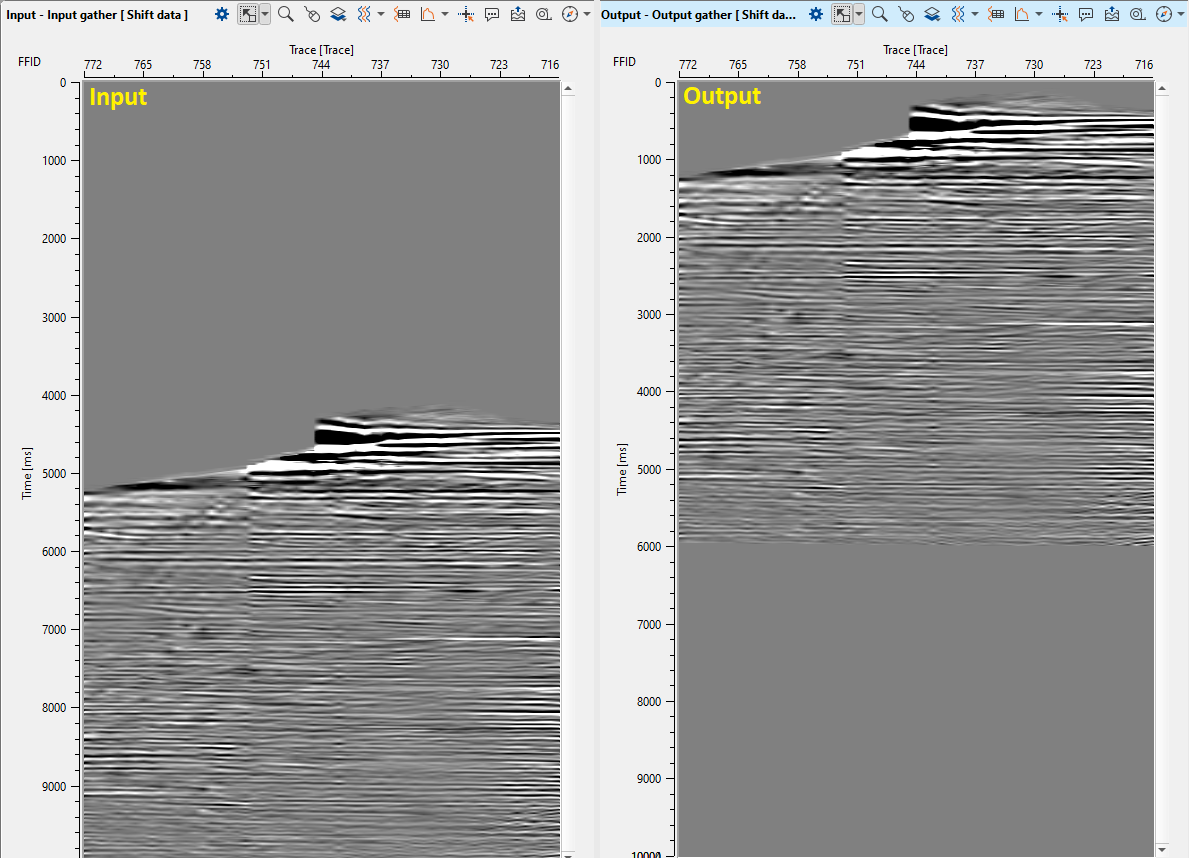This screenshot has width=1189, height=858.
Task: Click the Input gather panel title
Action: pos(97,14)
